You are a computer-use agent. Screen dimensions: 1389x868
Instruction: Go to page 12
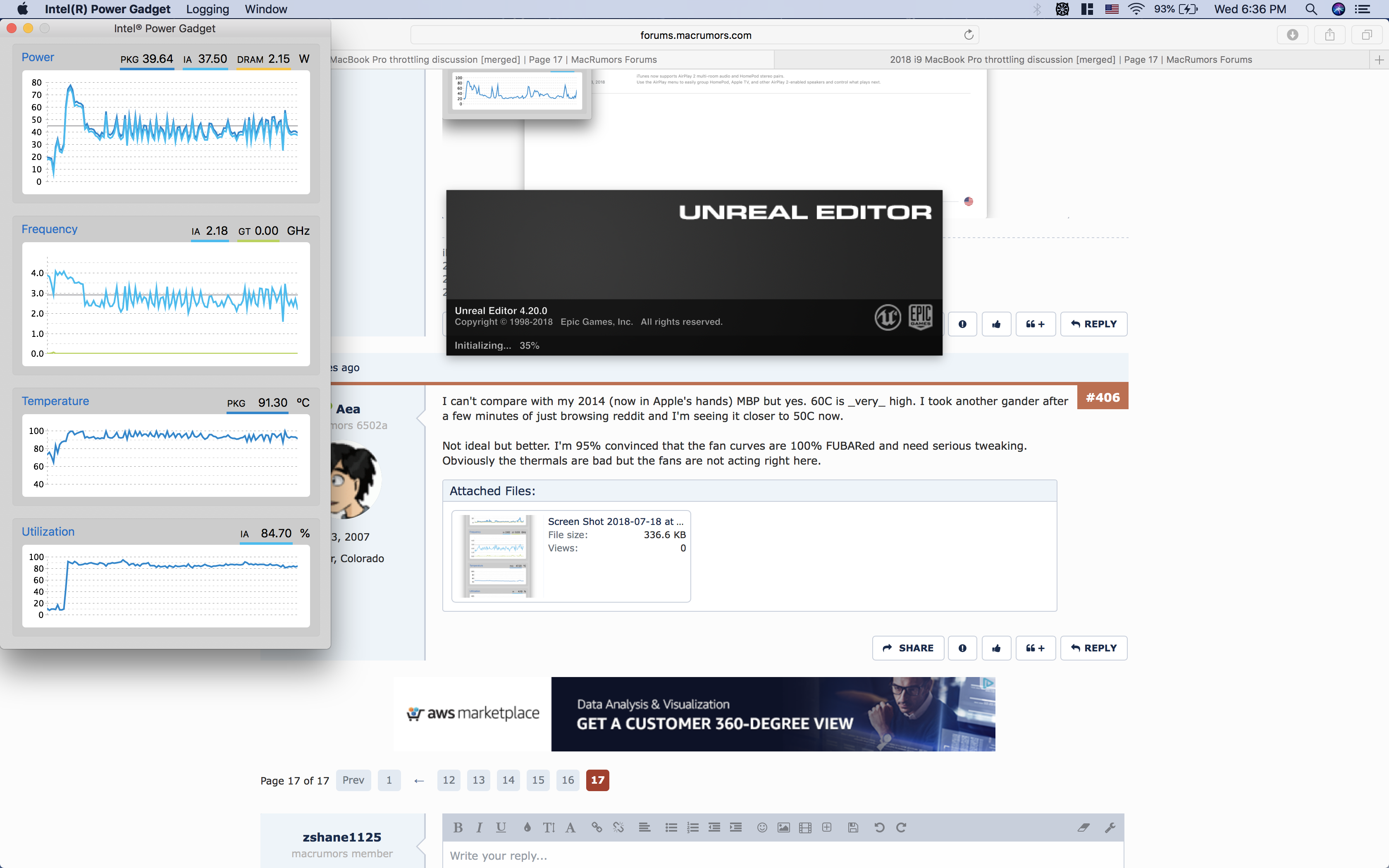(449, 780)
